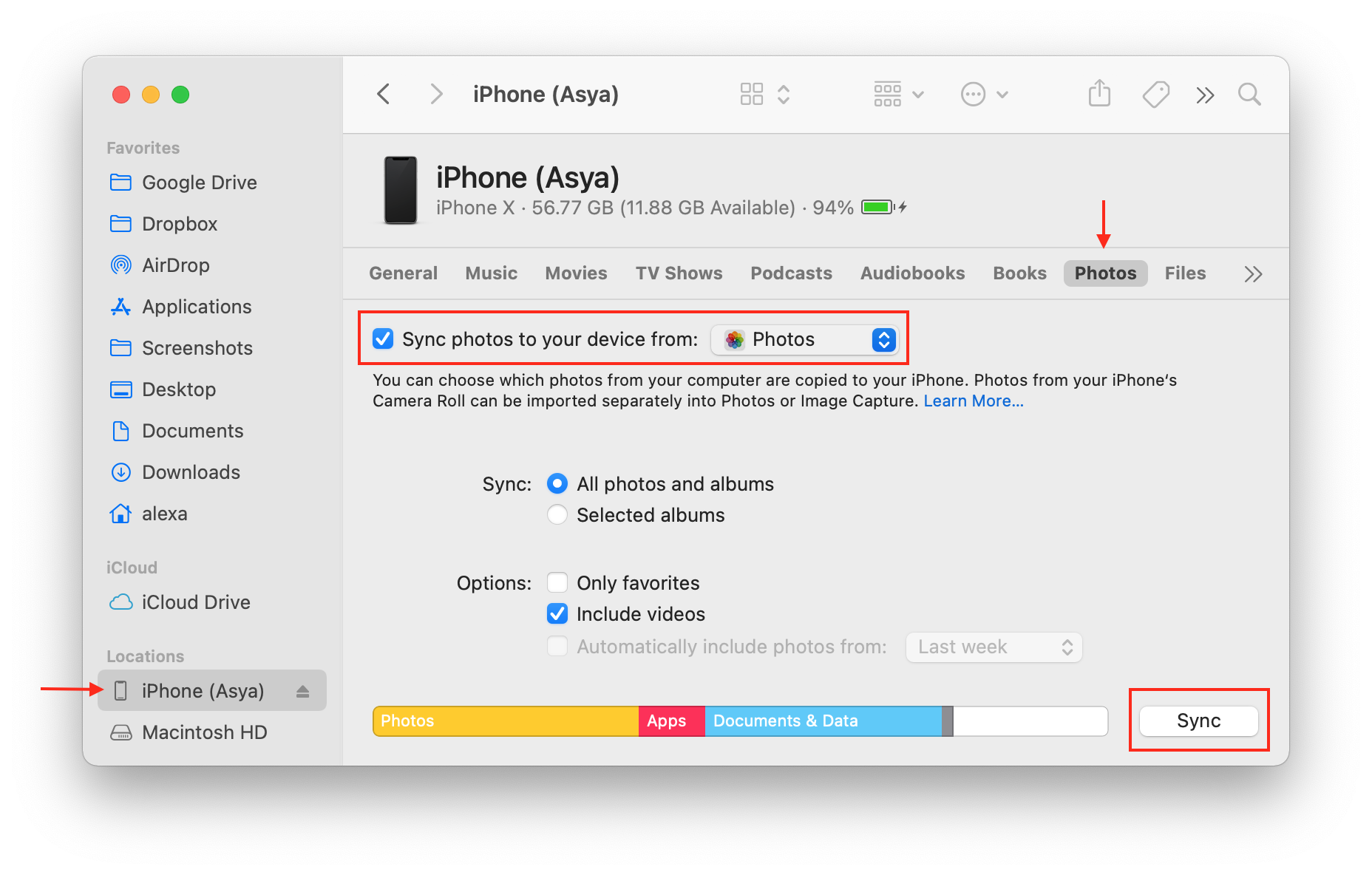Open the view switcher up-down chevrons
This screenshot has width=1372, height=875.
click(x=784, y=95)
